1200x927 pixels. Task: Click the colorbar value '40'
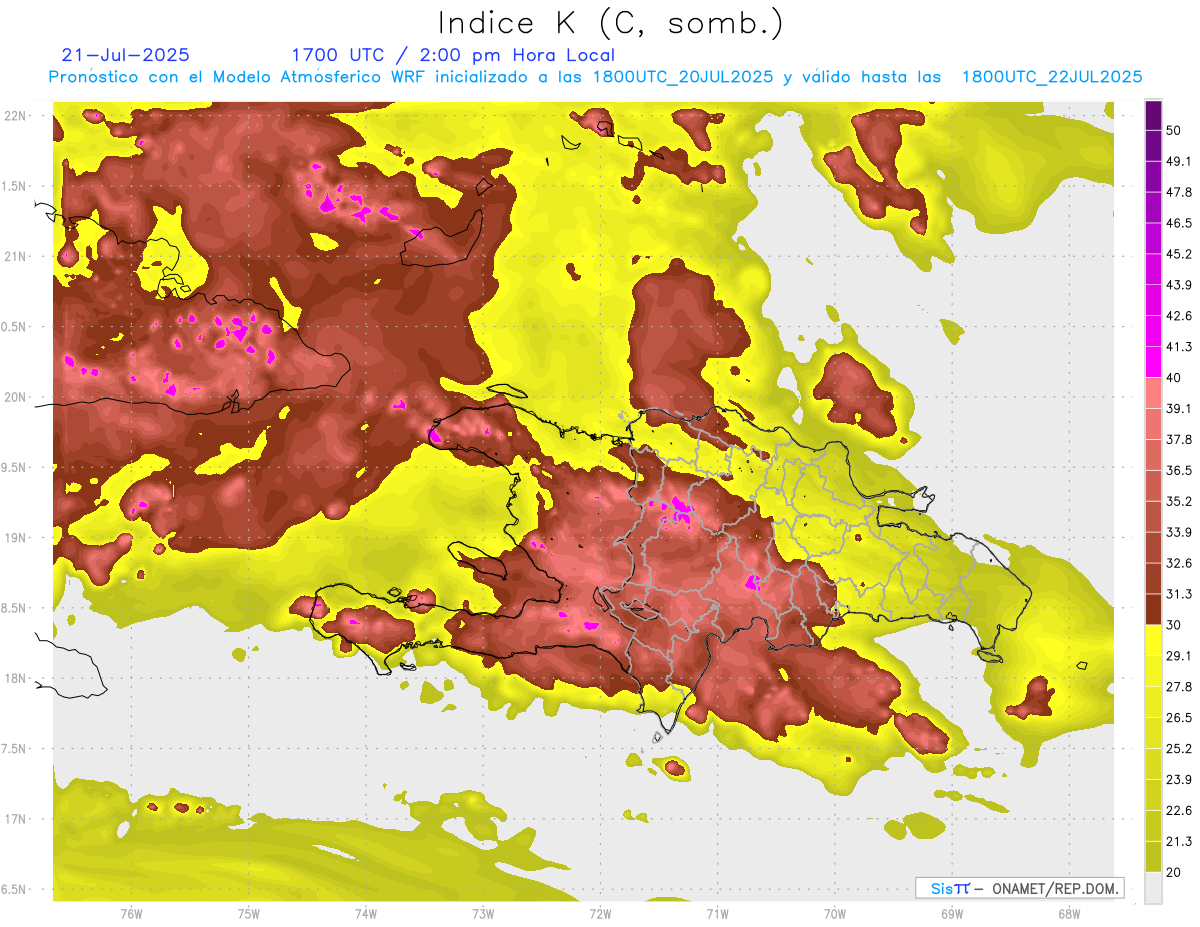(1175, 378)
